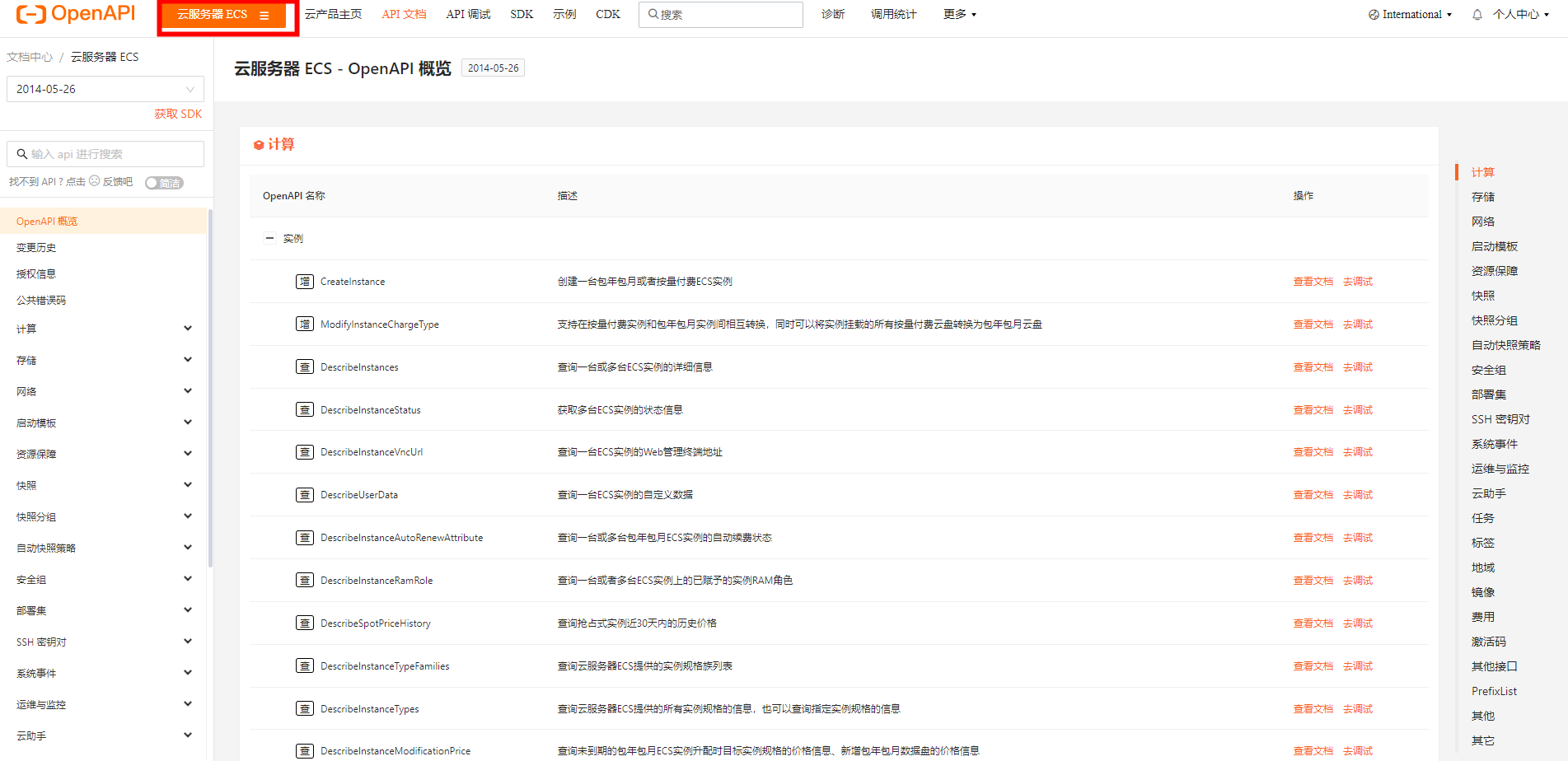Viewport: 1568px width, 761px height.
Task: Expand 网络 in the left sidebar
Action: [188, 391]
